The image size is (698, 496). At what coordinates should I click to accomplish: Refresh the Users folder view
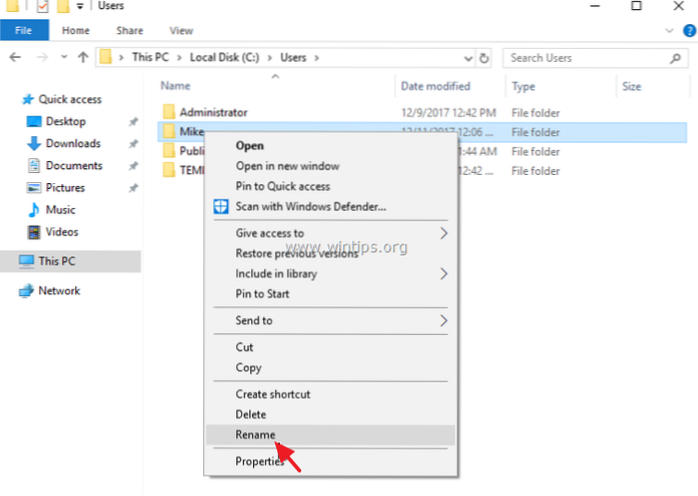click(x=485, y=58)
